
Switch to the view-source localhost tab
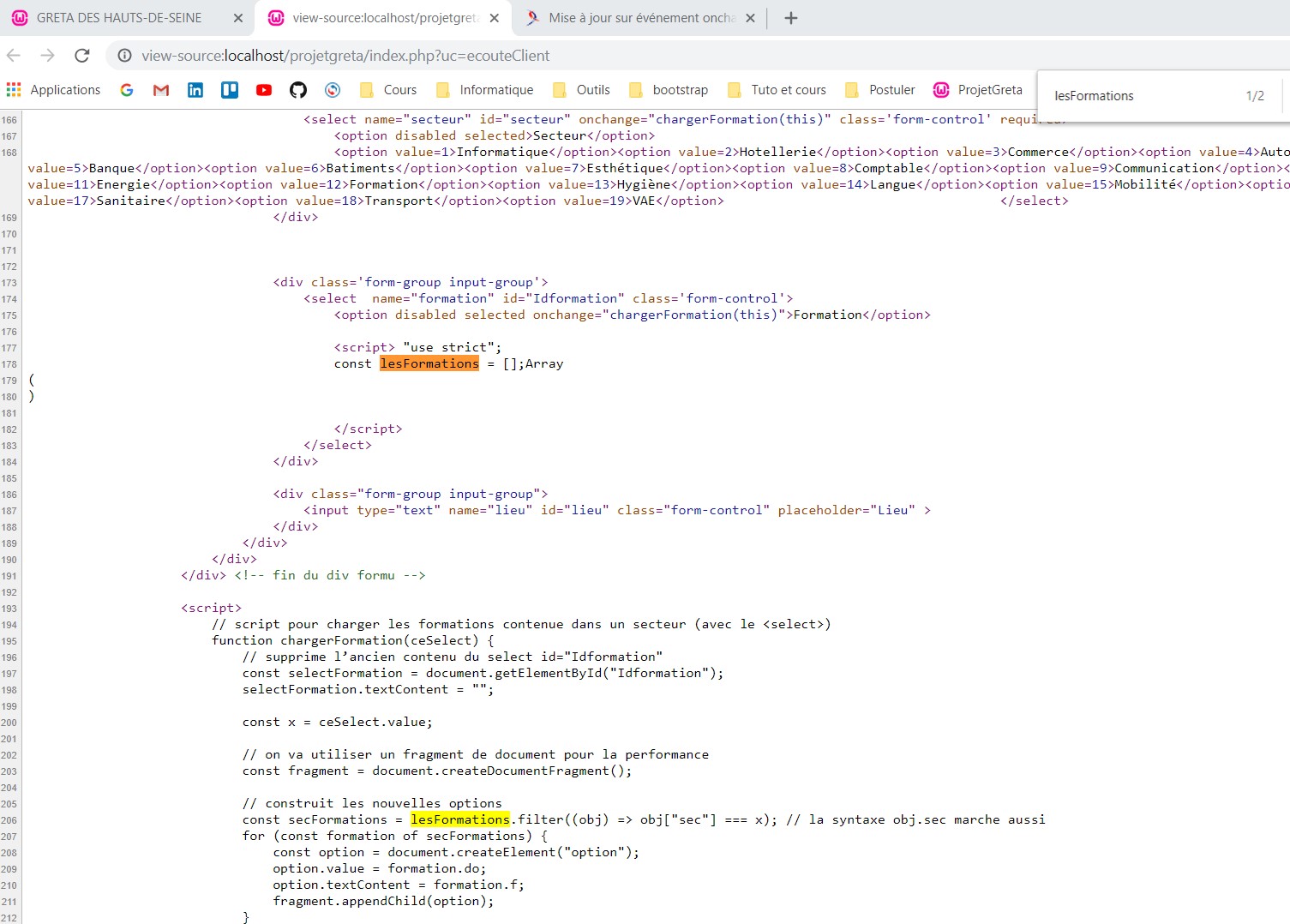coord(383,18)
